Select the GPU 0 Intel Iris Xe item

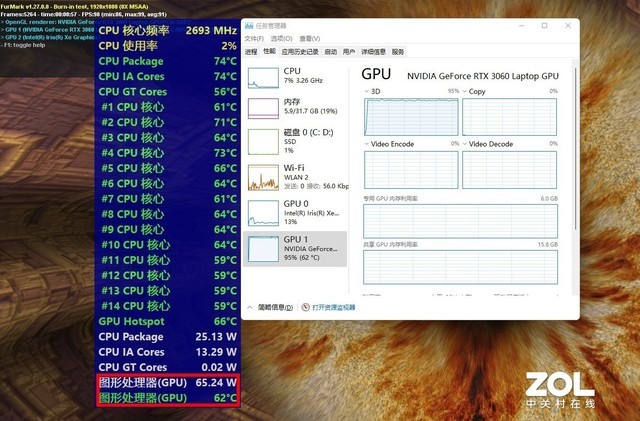[x=296, y=213]
